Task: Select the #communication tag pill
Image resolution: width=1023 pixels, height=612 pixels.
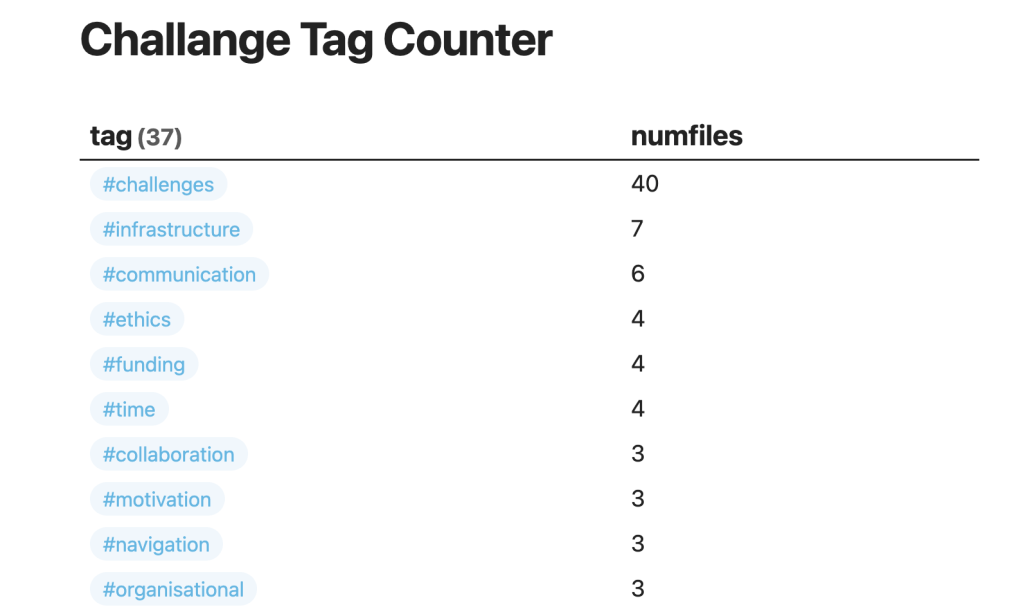Action: (x=179, y=275)
